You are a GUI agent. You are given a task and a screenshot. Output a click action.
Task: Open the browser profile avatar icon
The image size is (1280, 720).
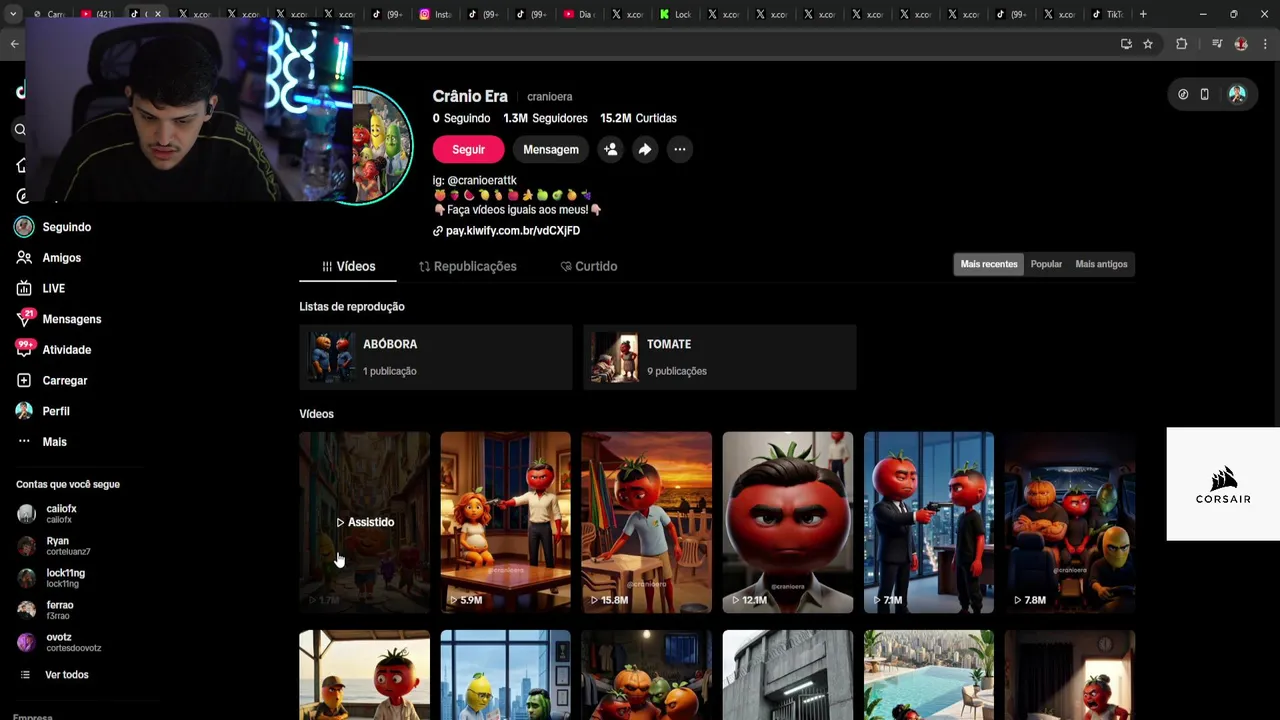(x=1241, y=44)
